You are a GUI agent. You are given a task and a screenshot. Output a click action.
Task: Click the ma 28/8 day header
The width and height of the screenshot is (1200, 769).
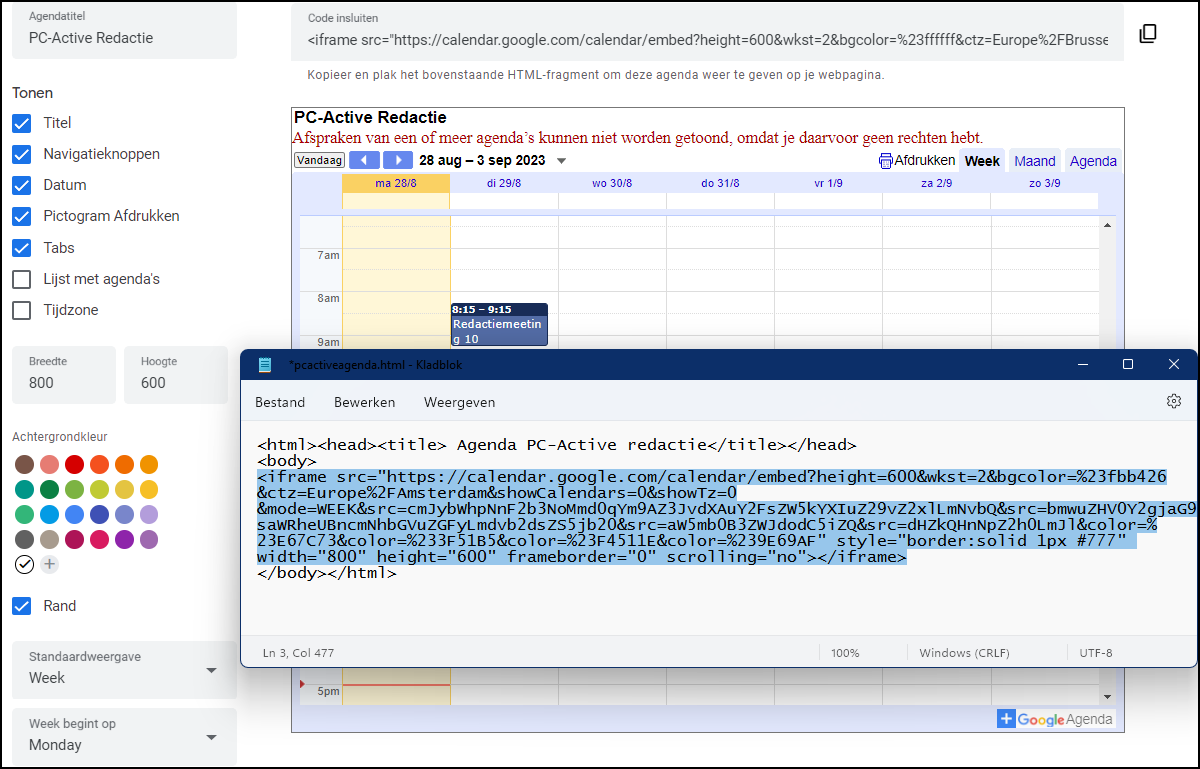pos(396,183)
